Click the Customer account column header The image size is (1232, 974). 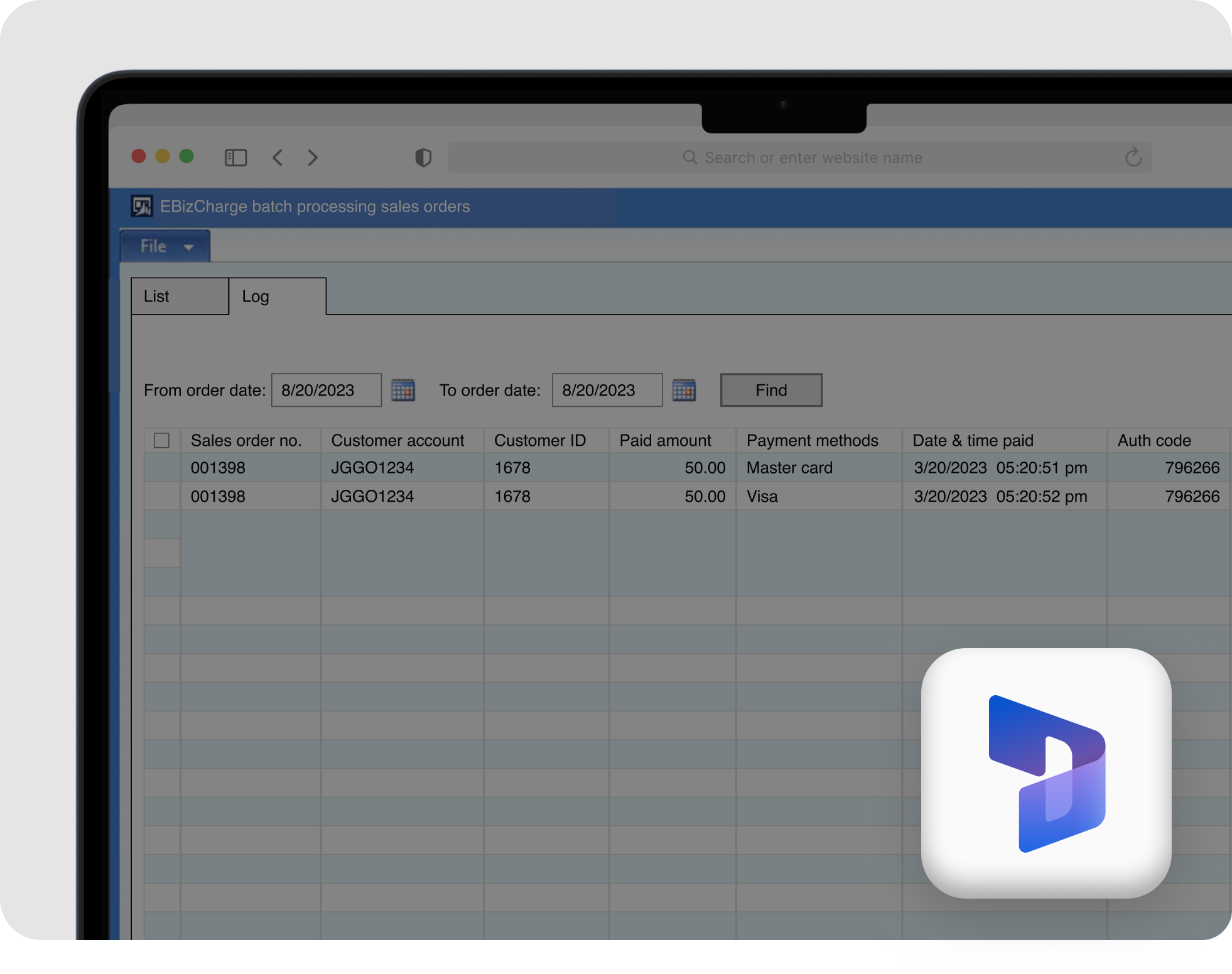[x=403, y=440]
